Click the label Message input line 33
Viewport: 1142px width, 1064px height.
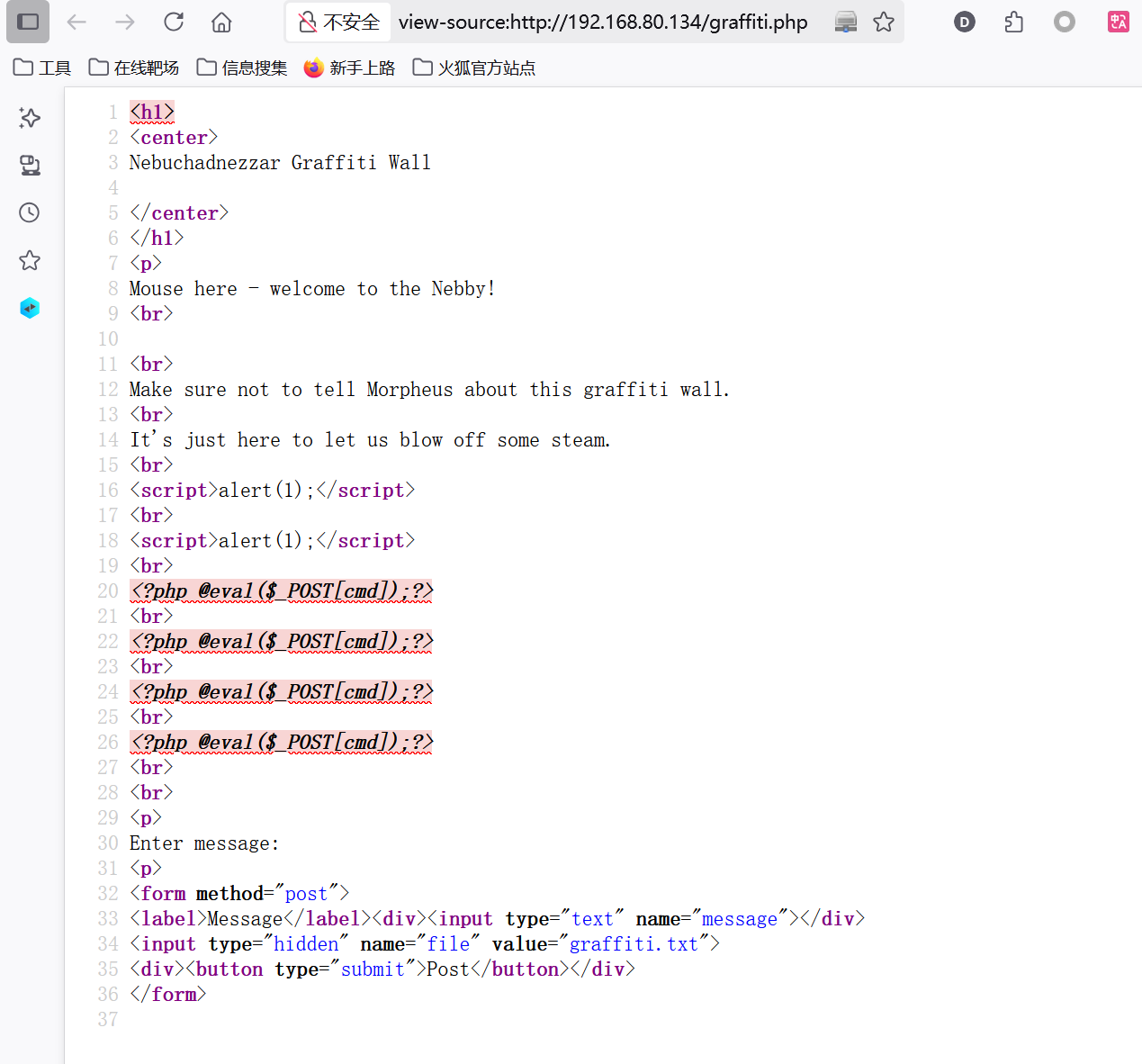(x=498, y=918)
